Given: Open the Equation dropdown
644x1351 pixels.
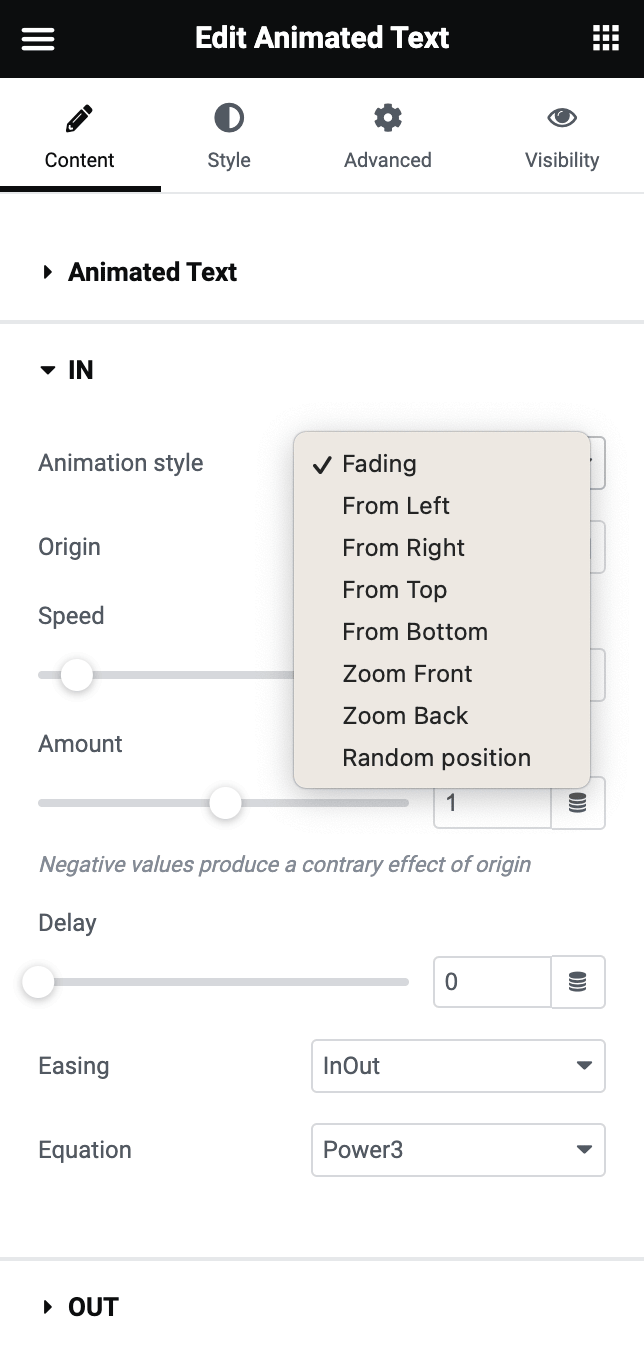Looking at the screenshot, I should point(458,1150).
